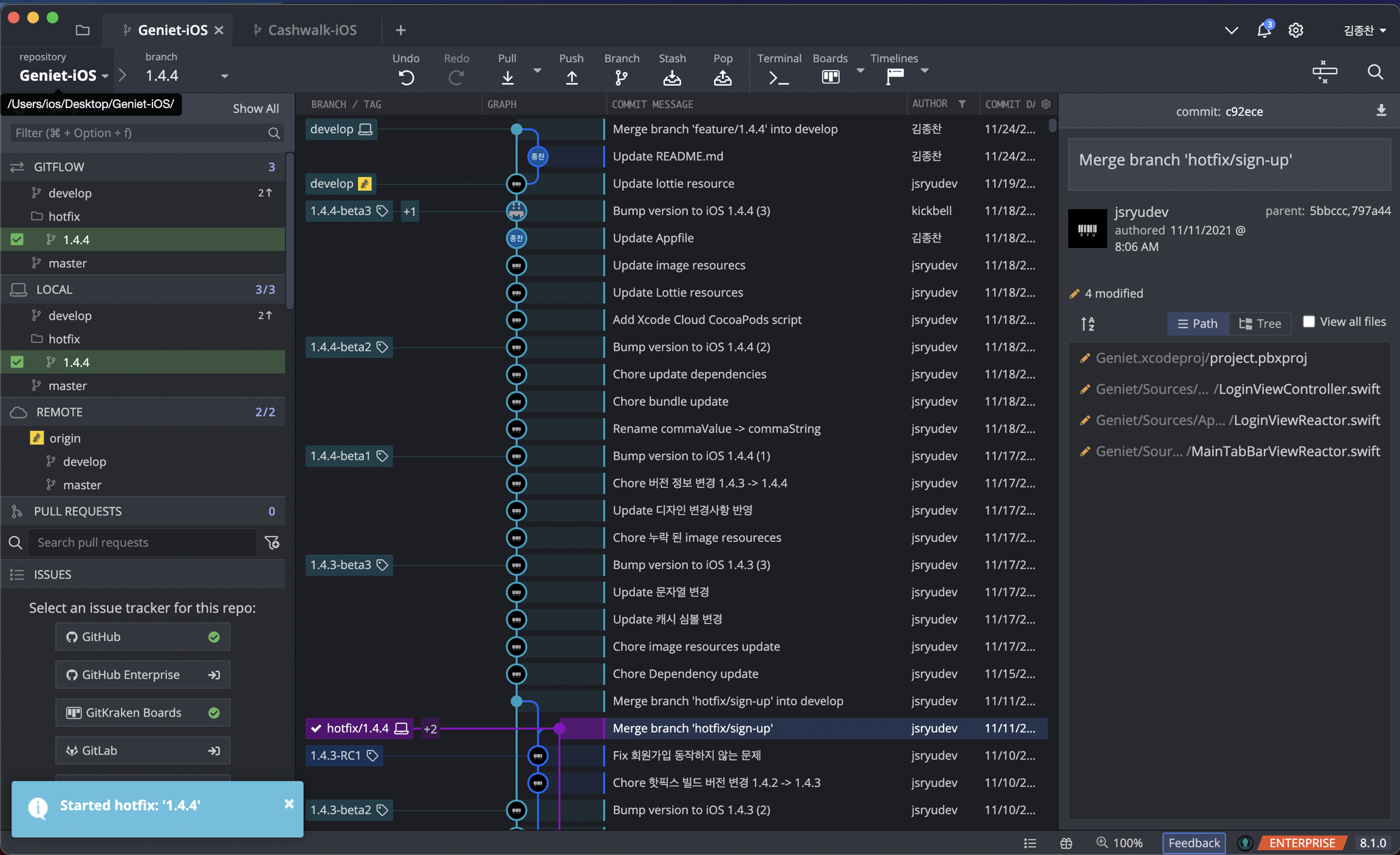Switch to the Cashwalk-iOS tab
This screenshot has width=1400, height=855.
click(x=312, y=30)
